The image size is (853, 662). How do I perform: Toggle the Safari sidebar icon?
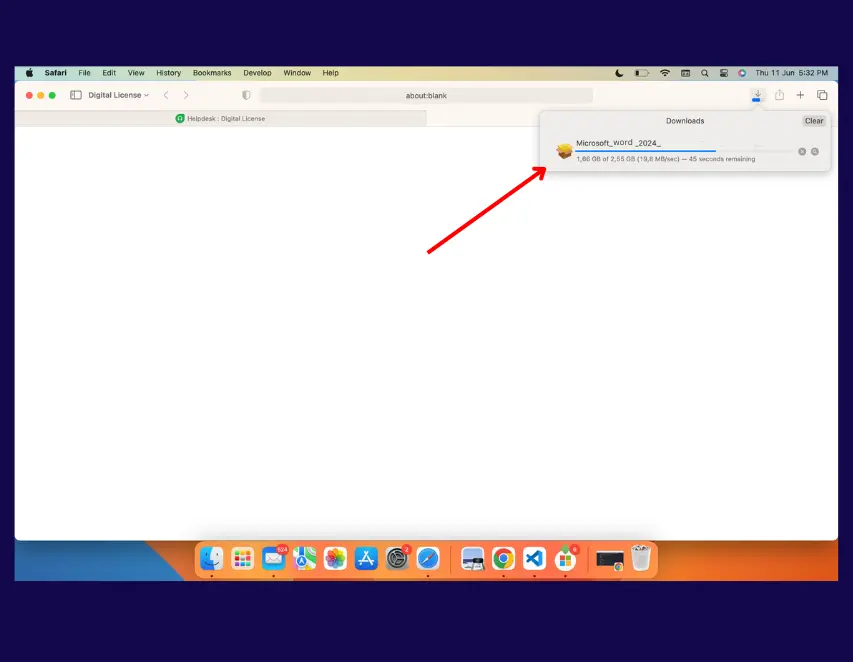click(x=76, y=95)
